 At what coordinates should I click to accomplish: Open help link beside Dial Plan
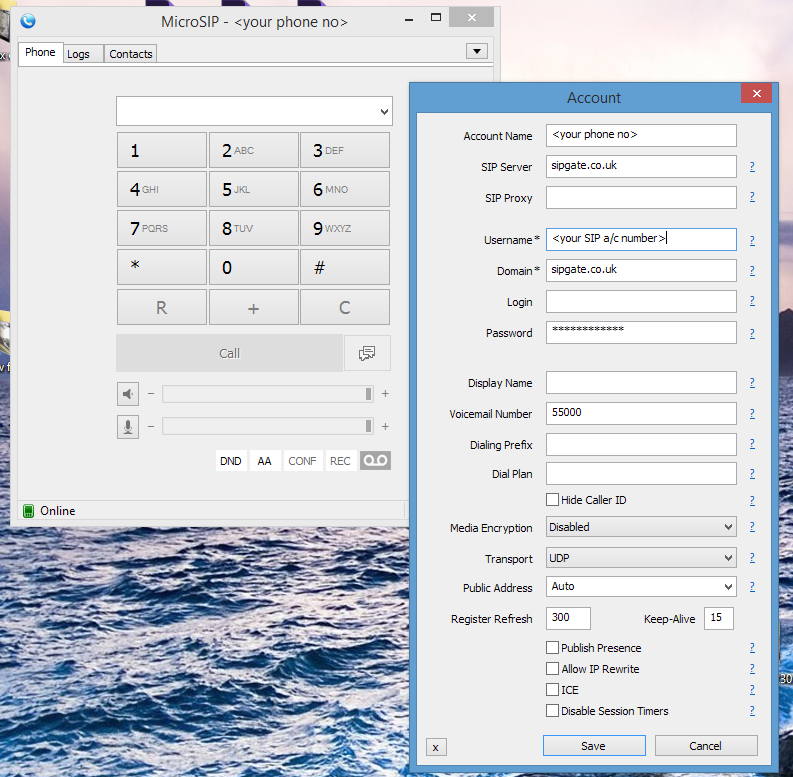click(752, 473)
